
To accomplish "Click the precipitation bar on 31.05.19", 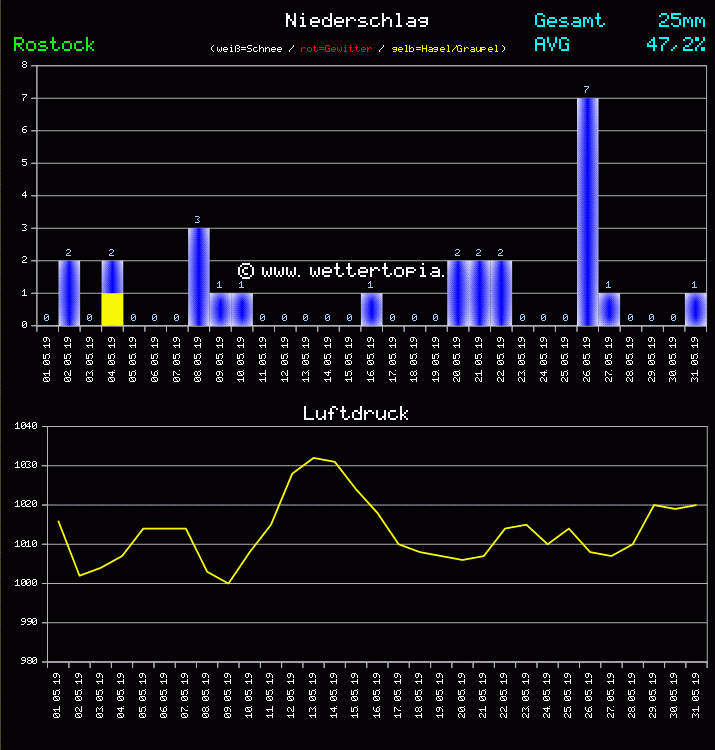I will (x=695, y=309).
